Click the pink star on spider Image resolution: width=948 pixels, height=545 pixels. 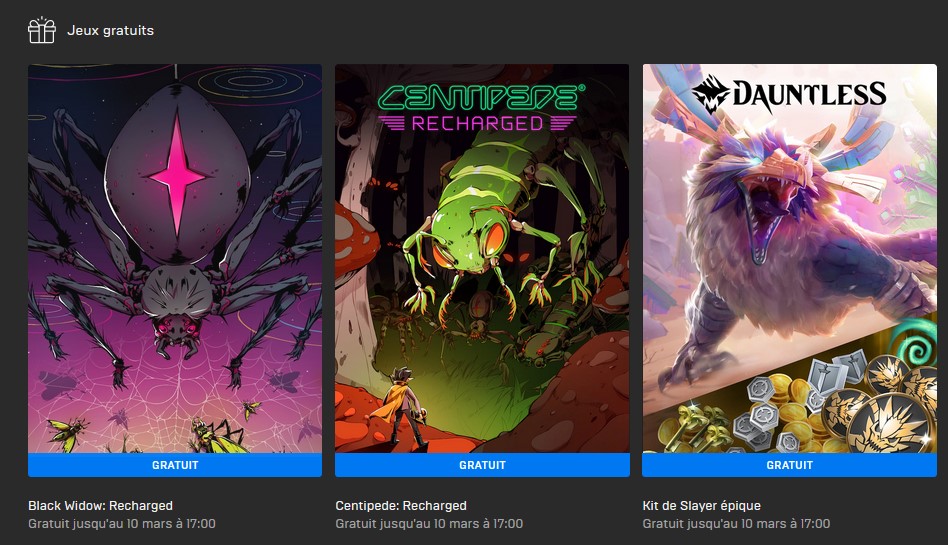tap(177, 175)
